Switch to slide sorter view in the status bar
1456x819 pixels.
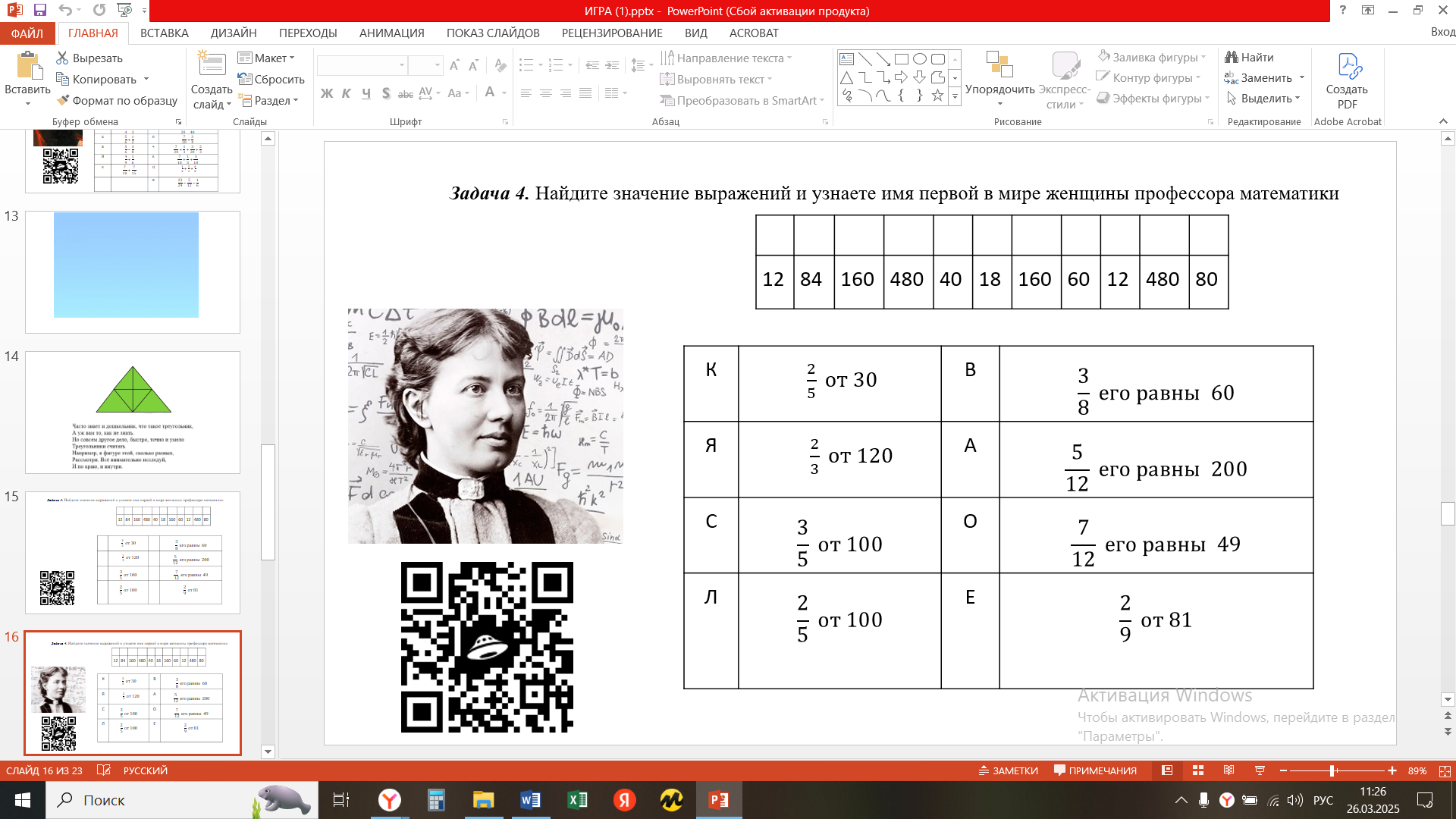[1198, 770]
